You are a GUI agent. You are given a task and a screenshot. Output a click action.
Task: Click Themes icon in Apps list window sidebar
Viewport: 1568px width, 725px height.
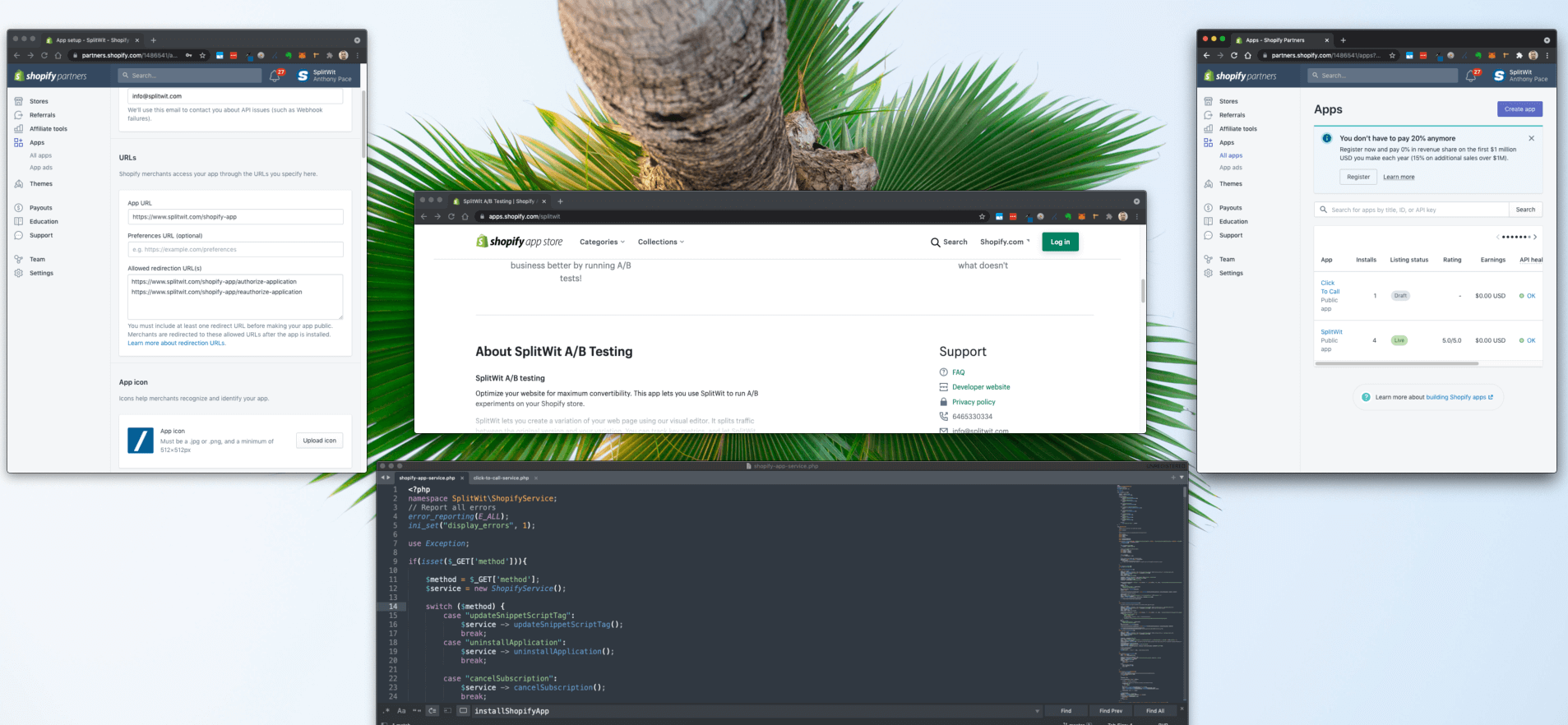click(x=1208, y=184)
